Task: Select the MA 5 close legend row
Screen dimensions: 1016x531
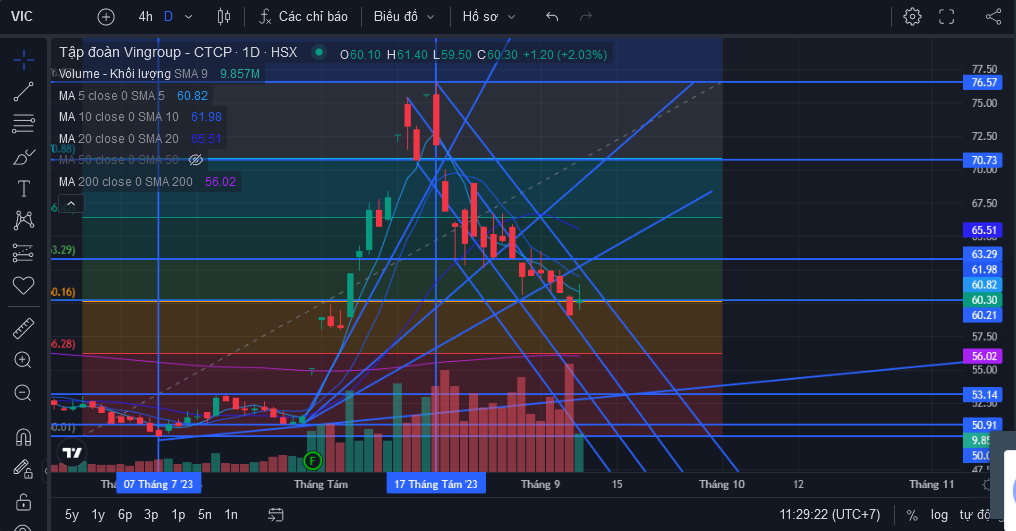Action: pos(133,96)
